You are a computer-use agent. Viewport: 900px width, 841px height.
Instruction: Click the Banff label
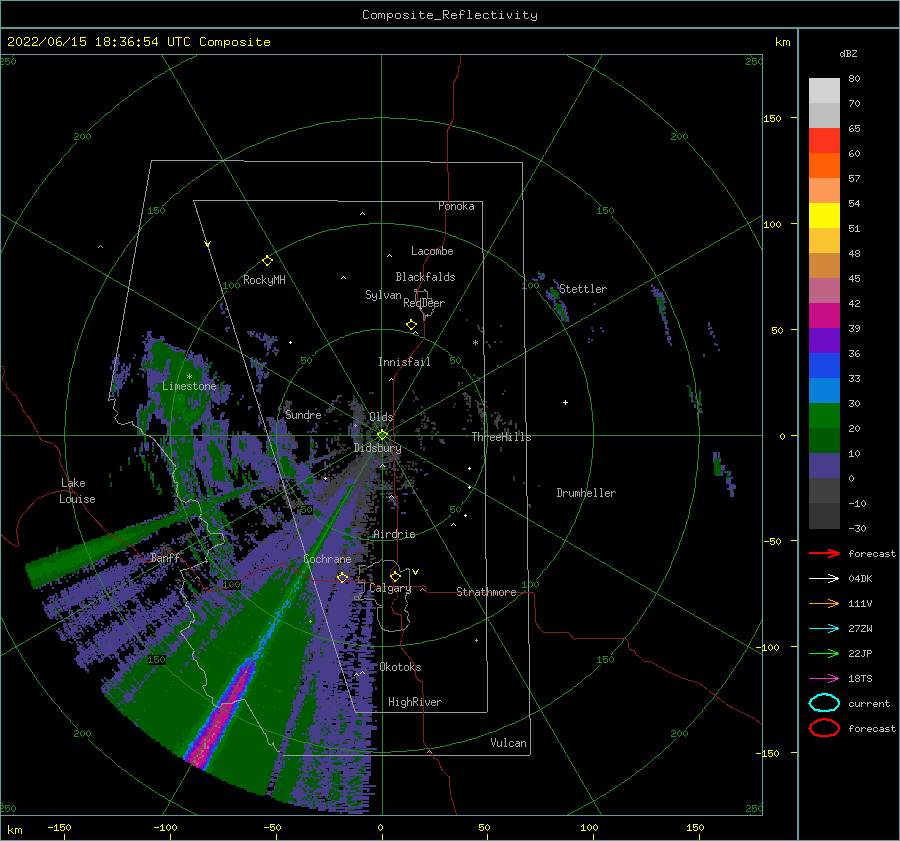[165, 558]
